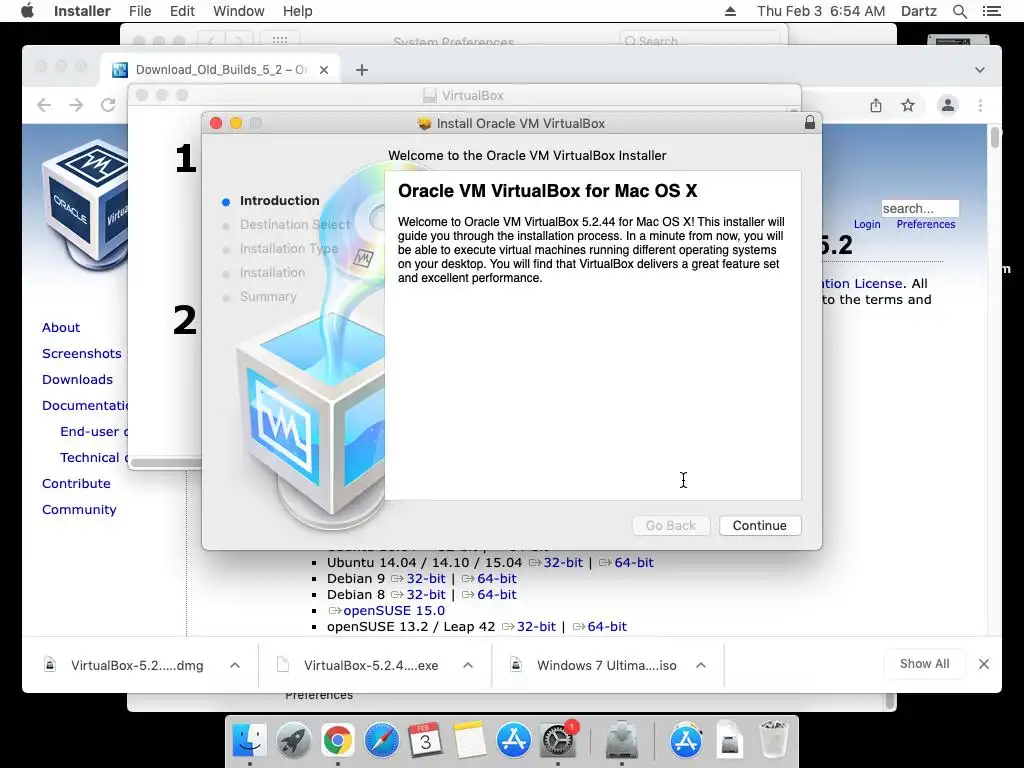Click Debian 8 64-bit link
The height and width of the screenshot is (768, 1024).
tap(496, 595)
